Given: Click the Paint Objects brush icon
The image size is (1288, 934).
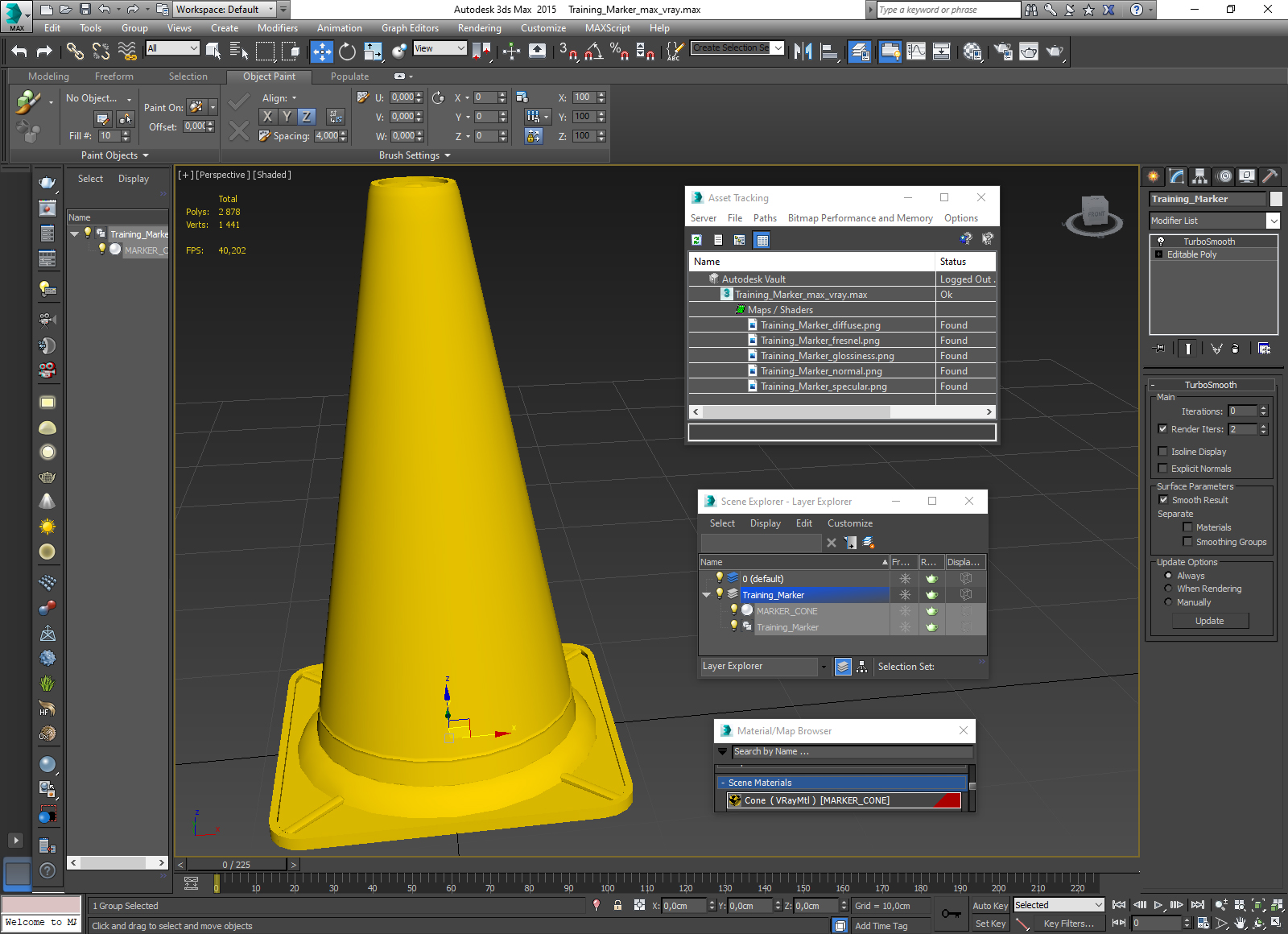Looking at the screenshot, I should point(28,102).
